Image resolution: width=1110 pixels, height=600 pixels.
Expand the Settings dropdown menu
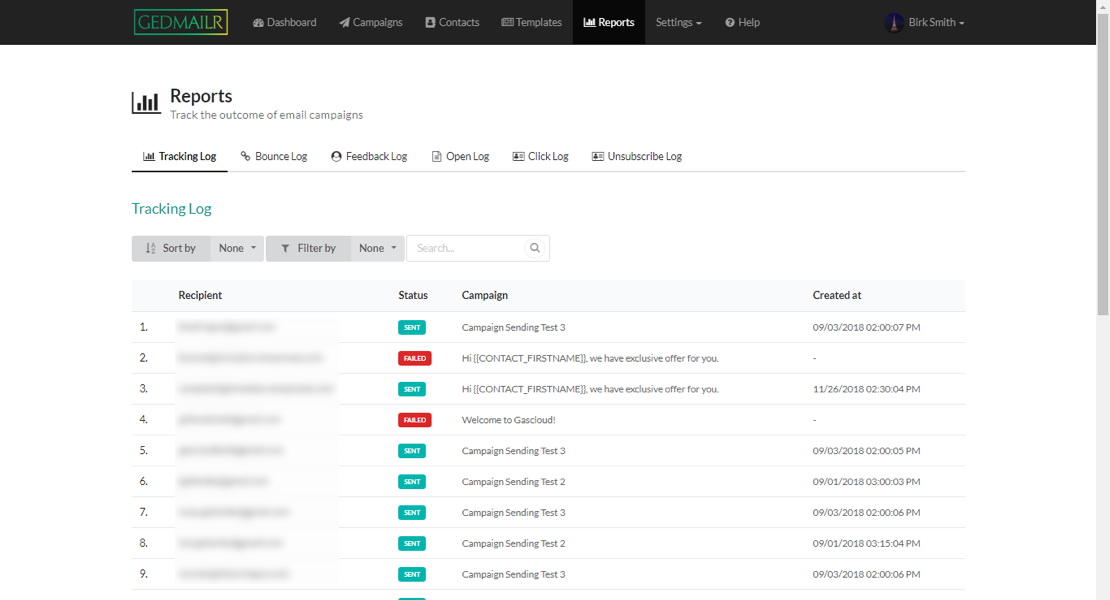(679, 22)
